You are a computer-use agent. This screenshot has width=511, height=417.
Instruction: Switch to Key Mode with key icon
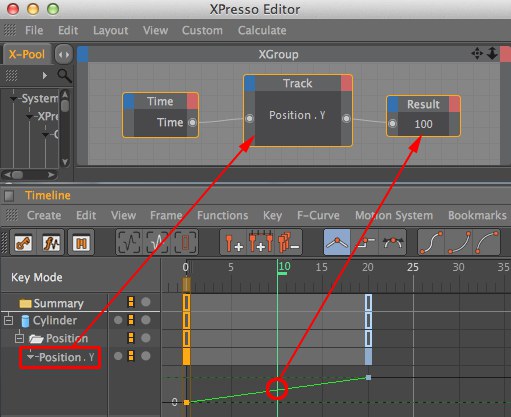23,242
